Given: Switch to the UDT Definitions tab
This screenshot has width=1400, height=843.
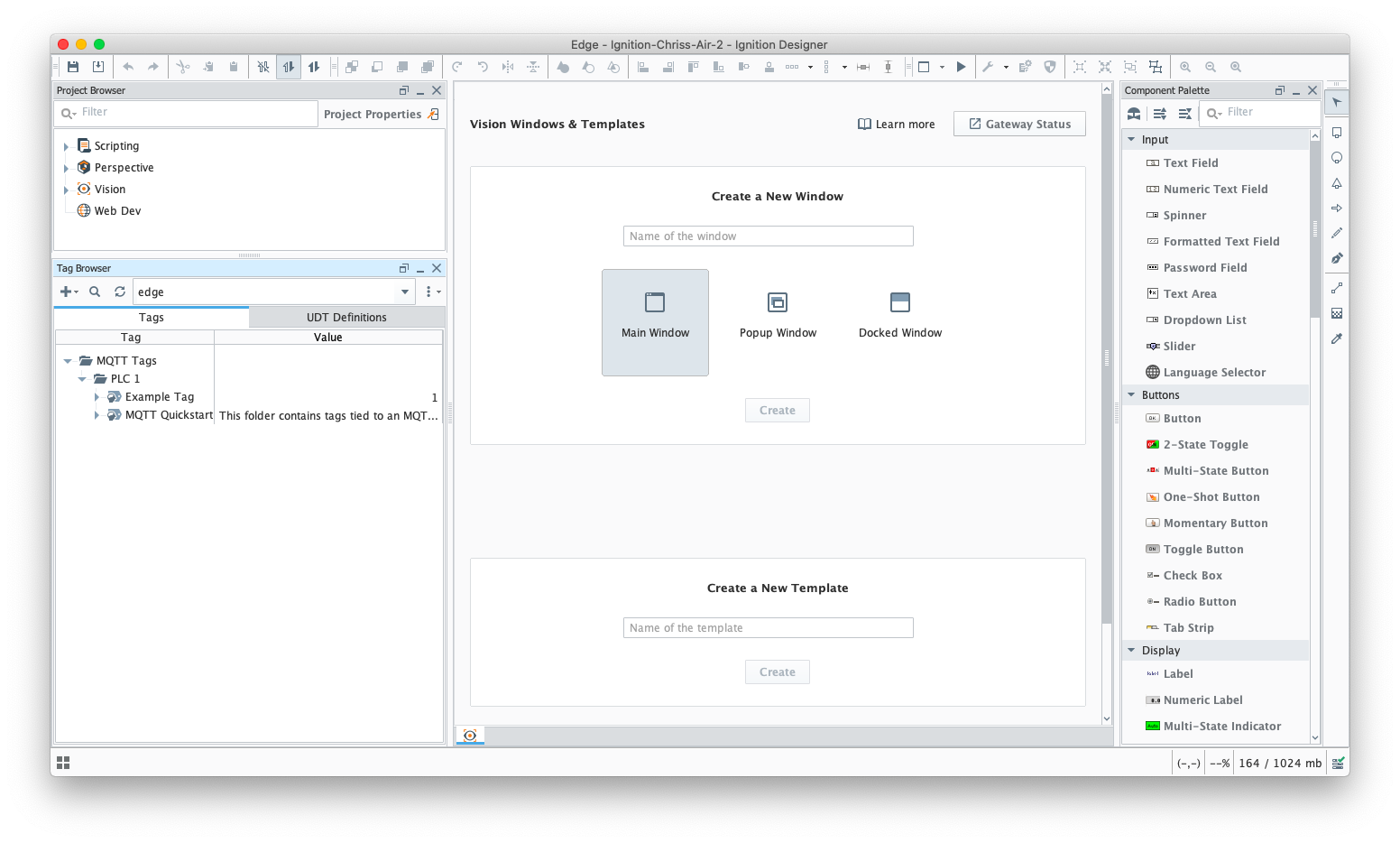Looking at the screenshot, I should [x=346, y=318].
